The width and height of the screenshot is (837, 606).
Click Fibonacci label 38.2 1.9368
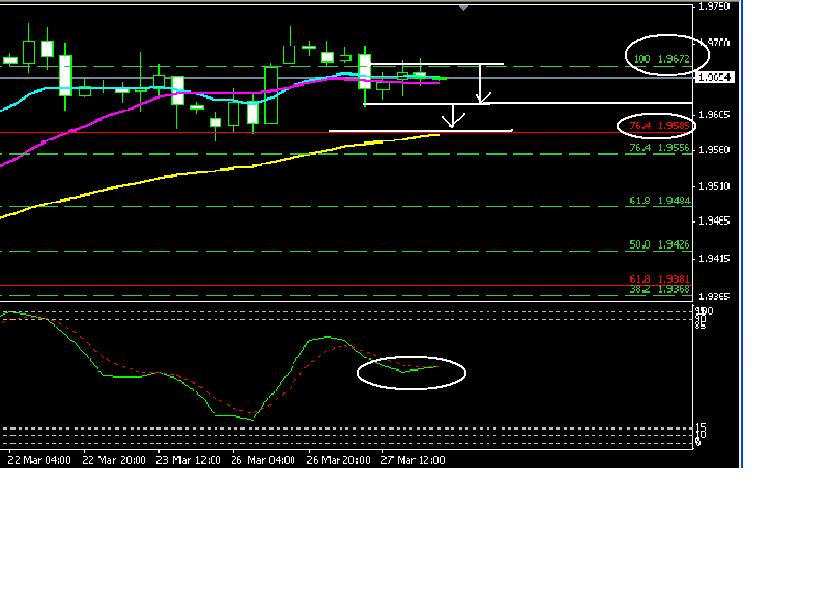click(x=660, y=289)
